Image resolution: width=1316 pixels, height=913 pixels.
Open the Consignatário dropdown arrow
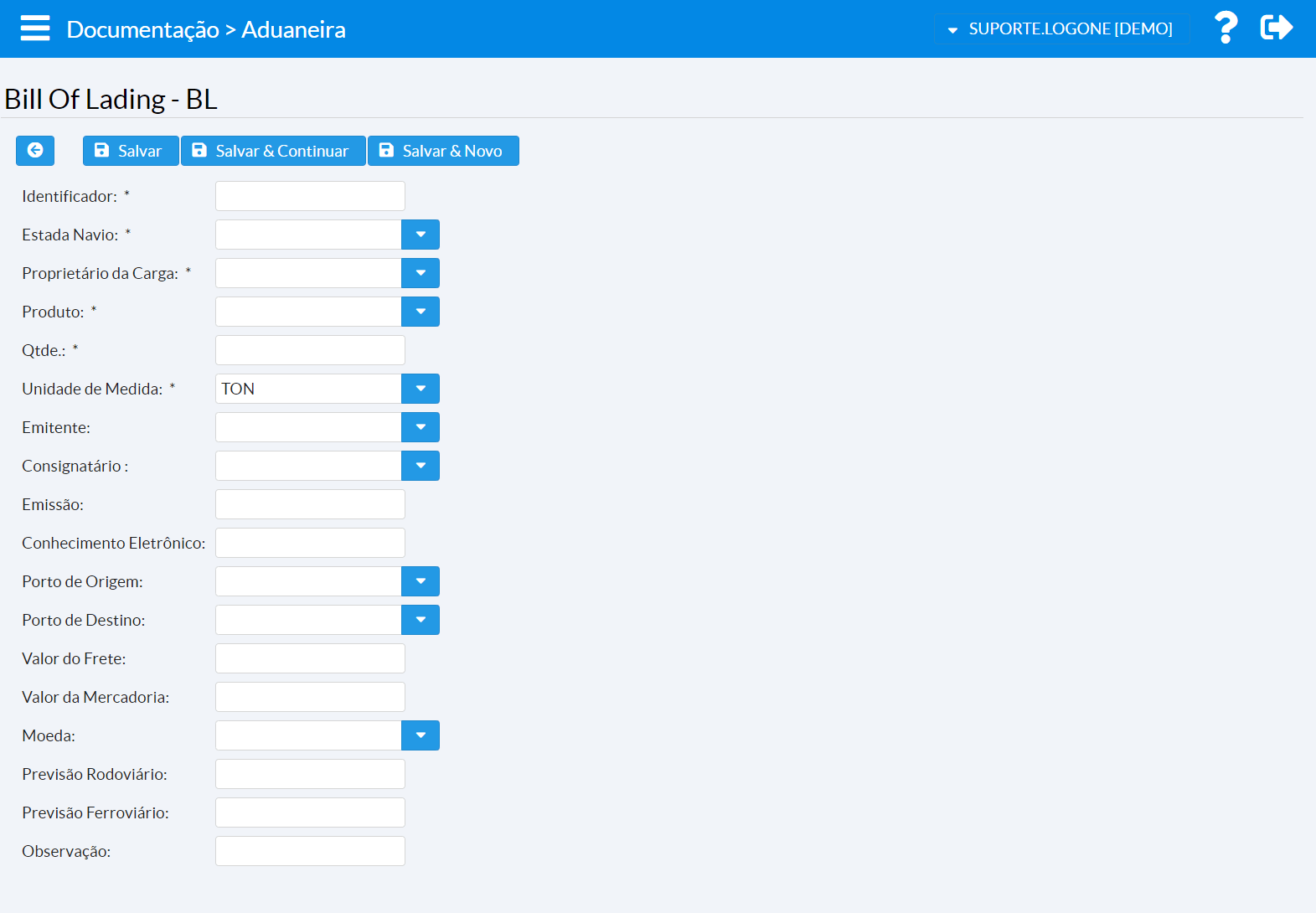[420, 466]
